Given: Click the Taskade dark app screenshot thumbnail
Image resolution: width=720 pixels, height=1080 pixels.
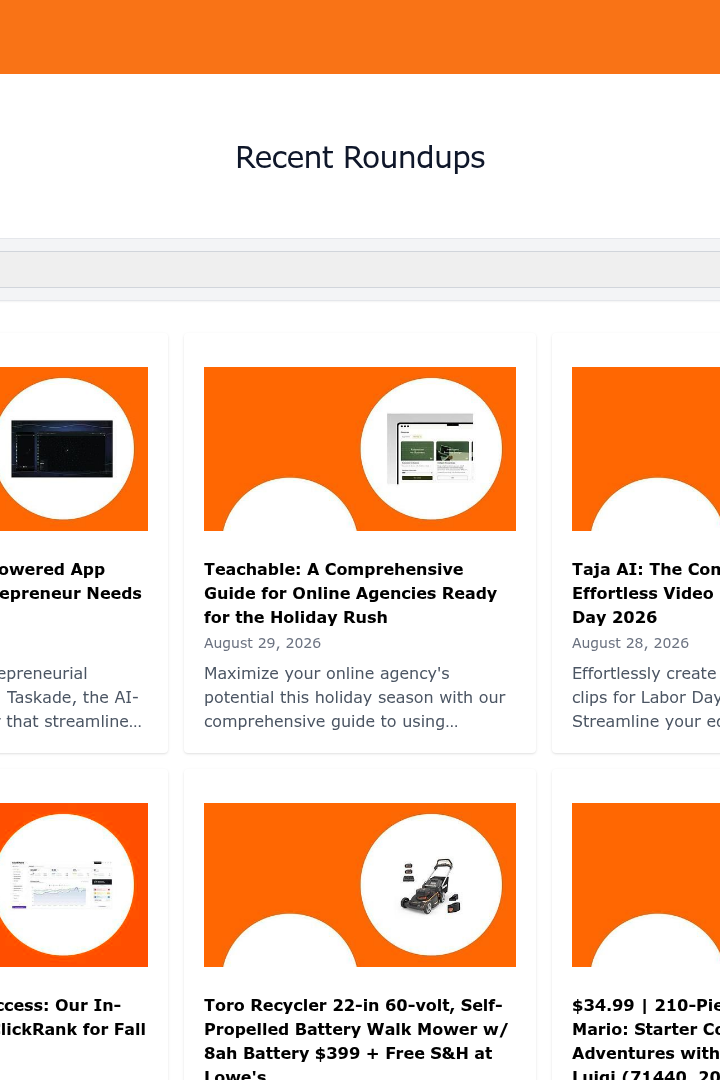Looking at the screenshot, I should (74, 449).
